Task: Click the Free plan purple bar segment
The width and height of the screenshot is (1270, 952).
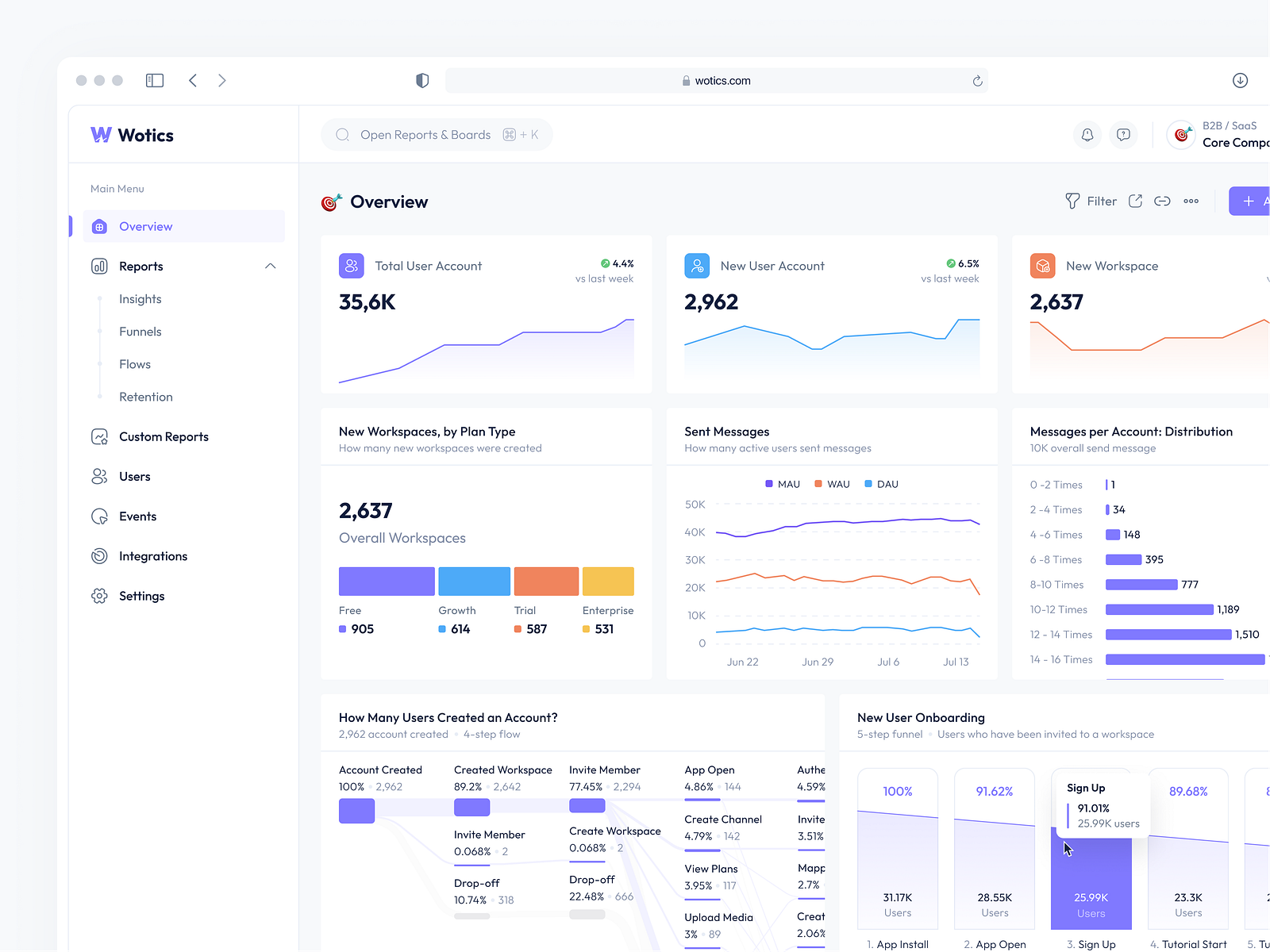Action: click(x=387, y=581)
